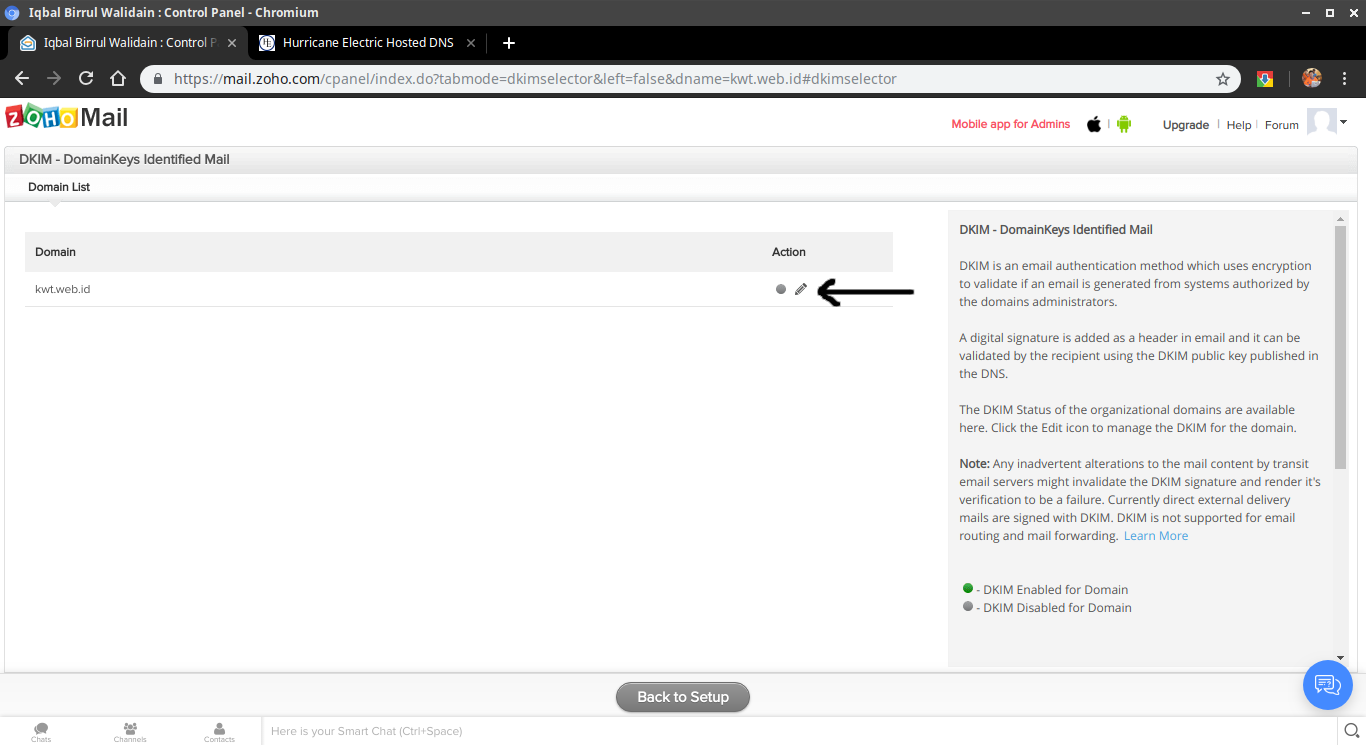Click the pencil edit icon for kwt.web.id
This screenshot has width=1366, height=745.
coord(800,290)
